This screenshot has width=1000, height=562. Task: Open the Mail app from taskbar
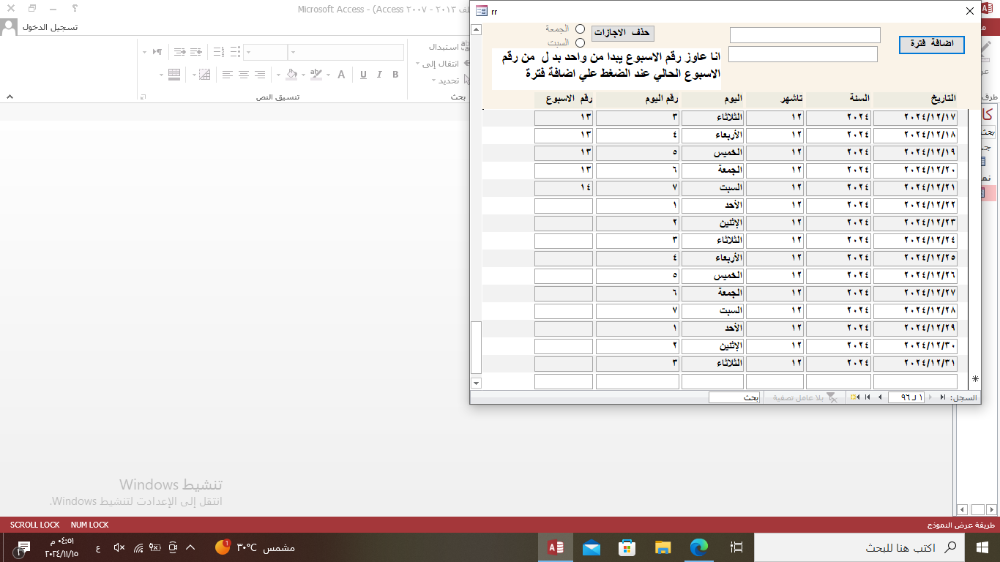[x=591, y=547]
